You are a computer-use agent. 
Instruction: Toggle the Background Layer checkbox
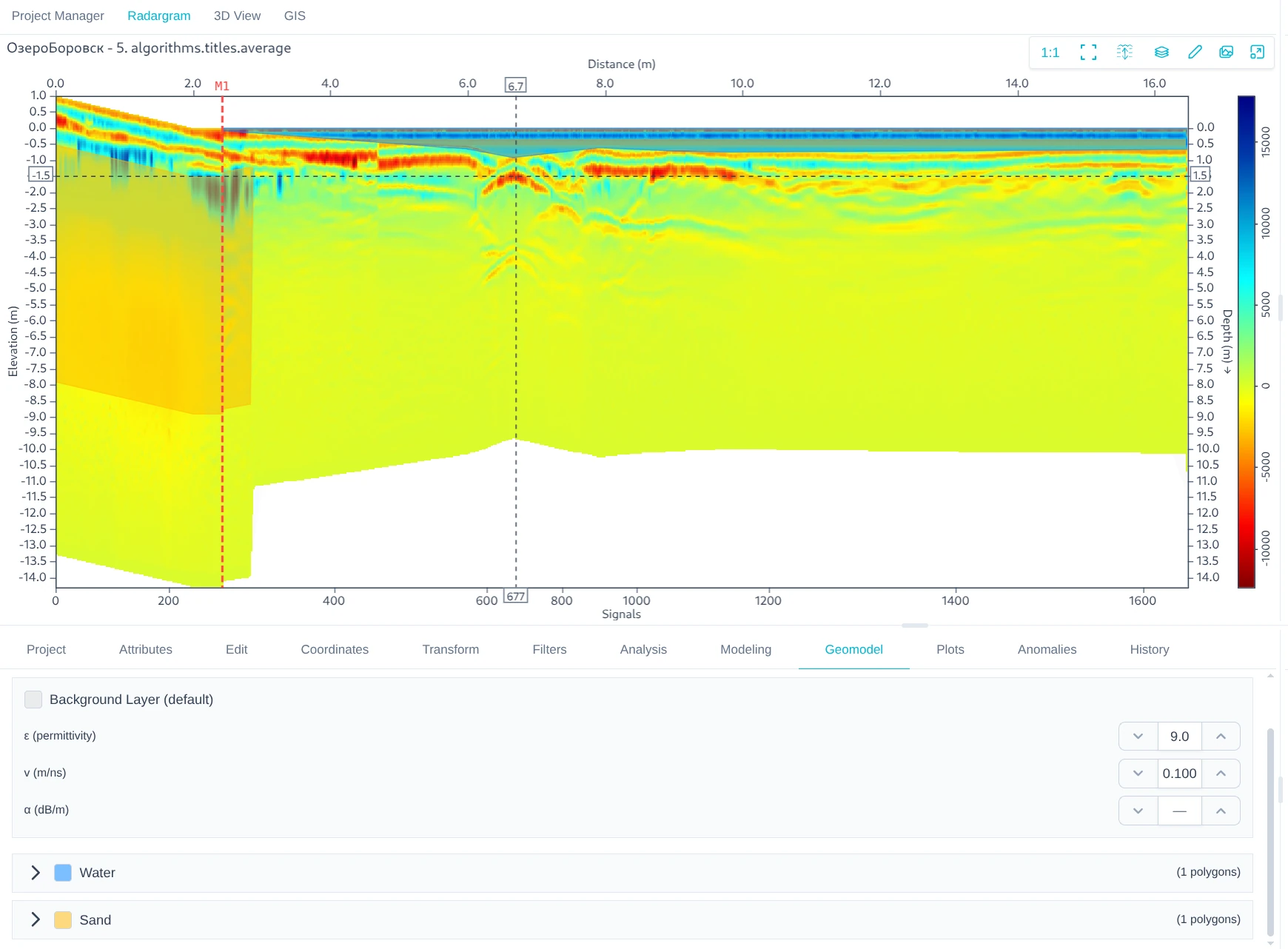(x=33, y=700)
